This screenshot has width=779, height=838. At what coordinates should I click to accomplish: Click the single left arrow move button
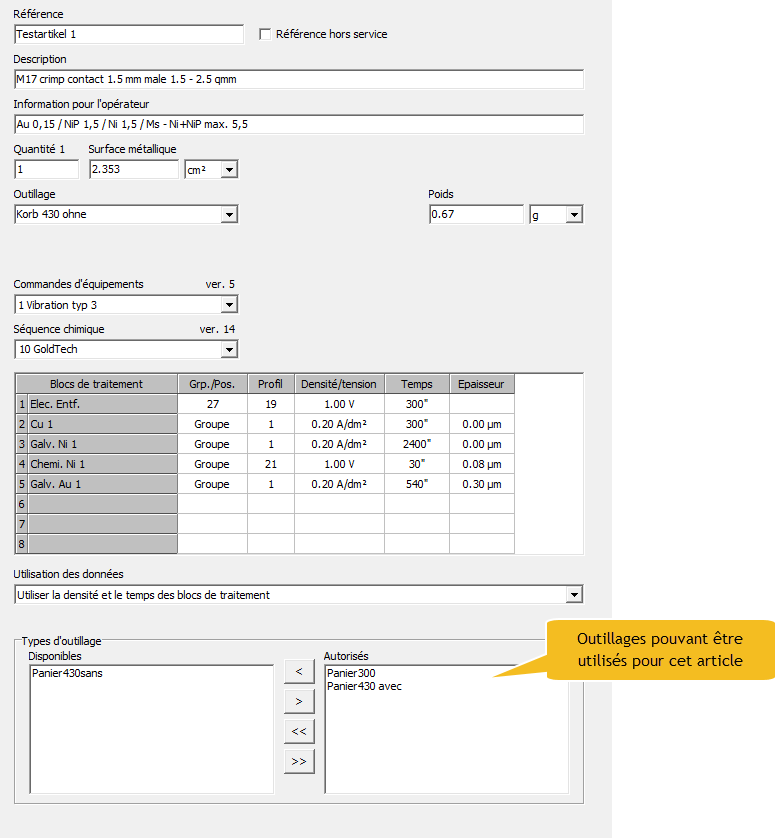pyautogui.click(x=299, y=671)
